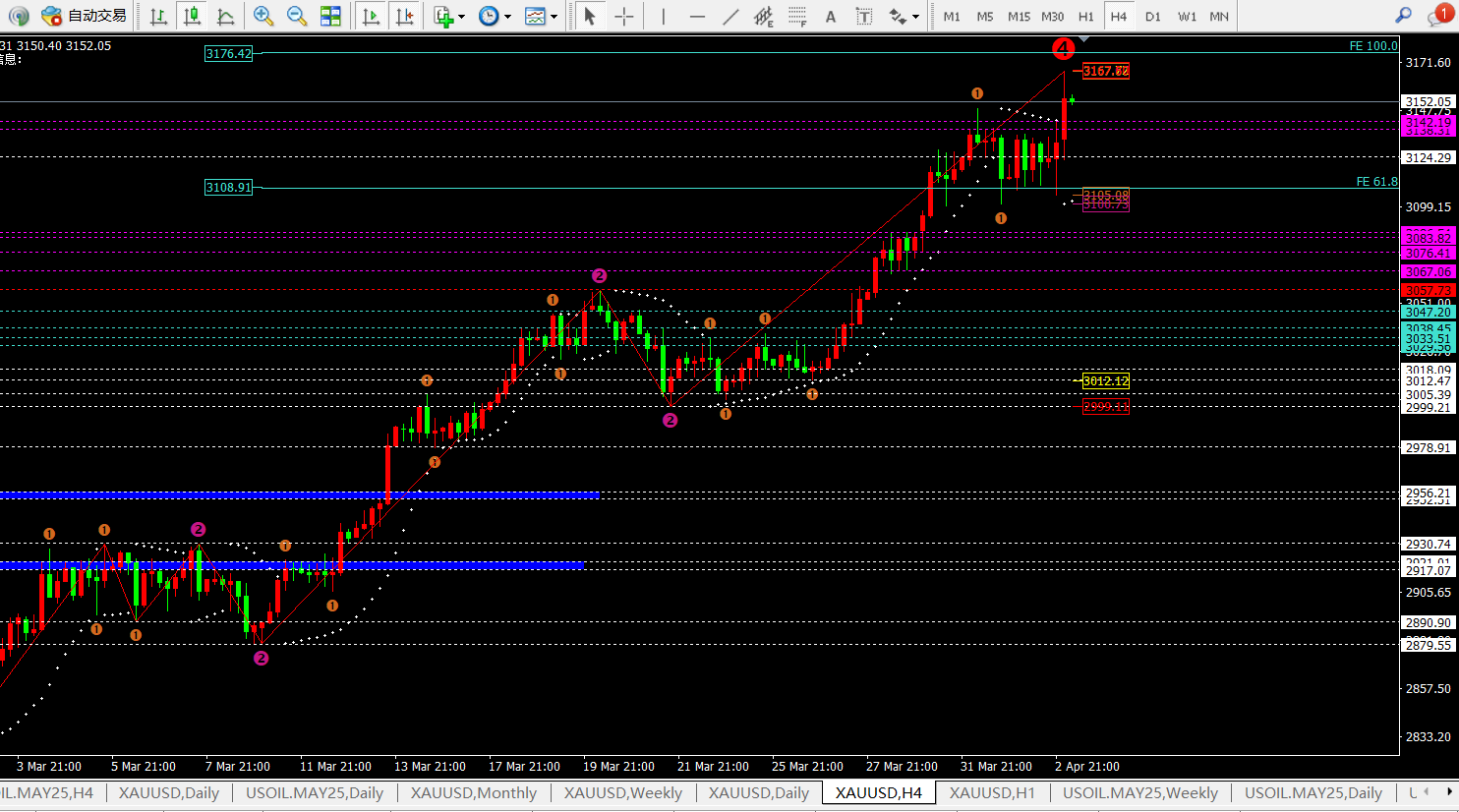
Task: Pick the trendline drawing tool
Action: coord(730,16)
